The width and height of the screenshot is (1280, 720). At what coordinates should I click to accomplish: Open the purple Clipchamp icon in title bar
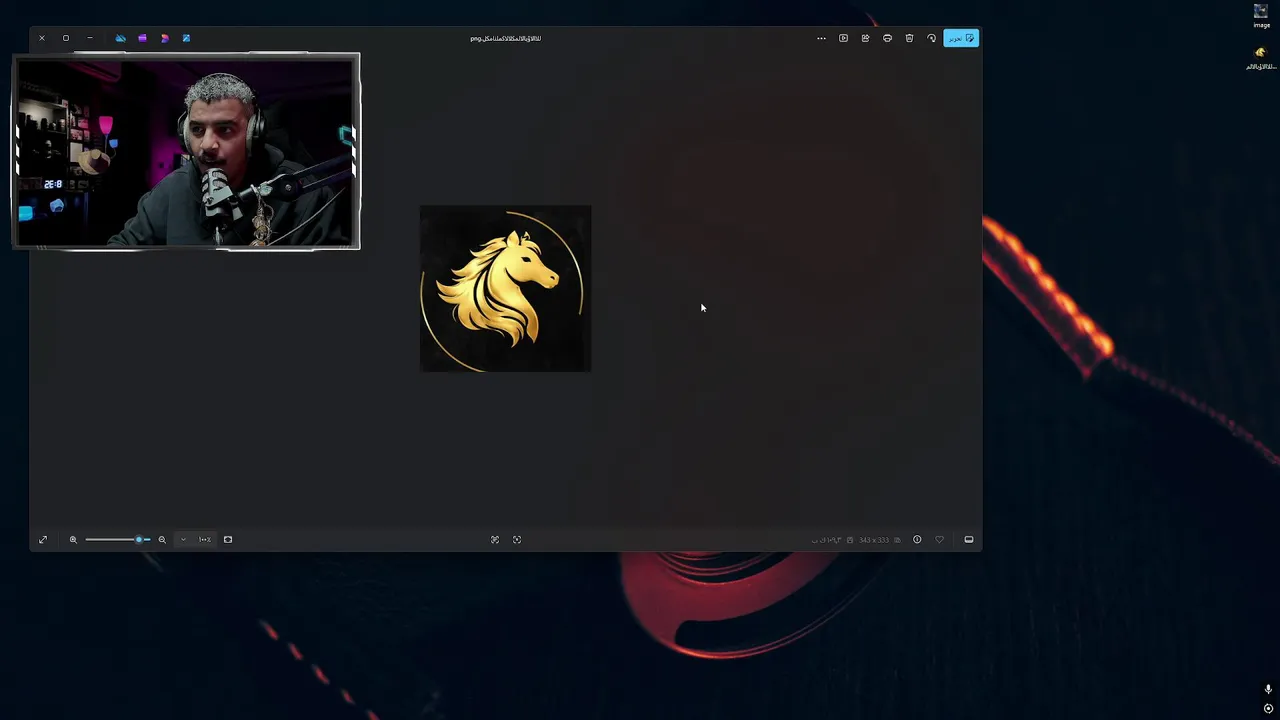[142, 38]
